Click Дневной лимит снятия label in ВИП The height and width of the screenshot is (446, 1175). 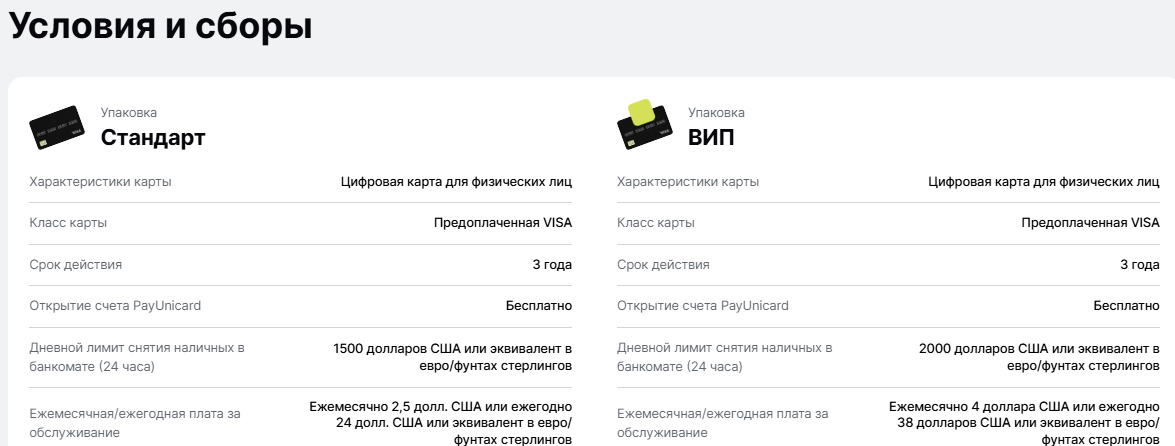(x=725, y=358)
